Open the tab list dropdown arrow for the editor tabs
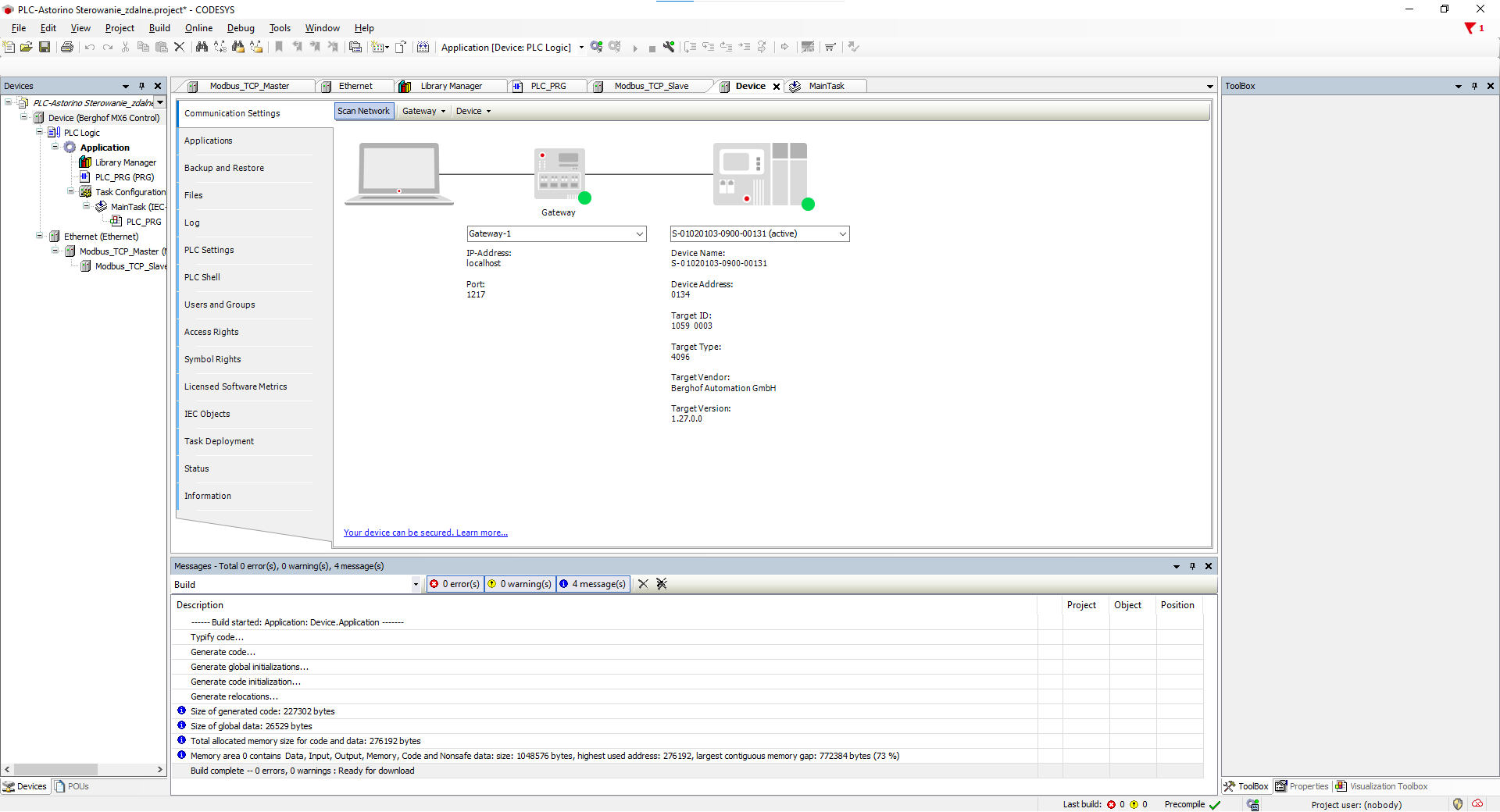Image resolution: width=1500 pixels, height=812 pixels. point(1209,87)
